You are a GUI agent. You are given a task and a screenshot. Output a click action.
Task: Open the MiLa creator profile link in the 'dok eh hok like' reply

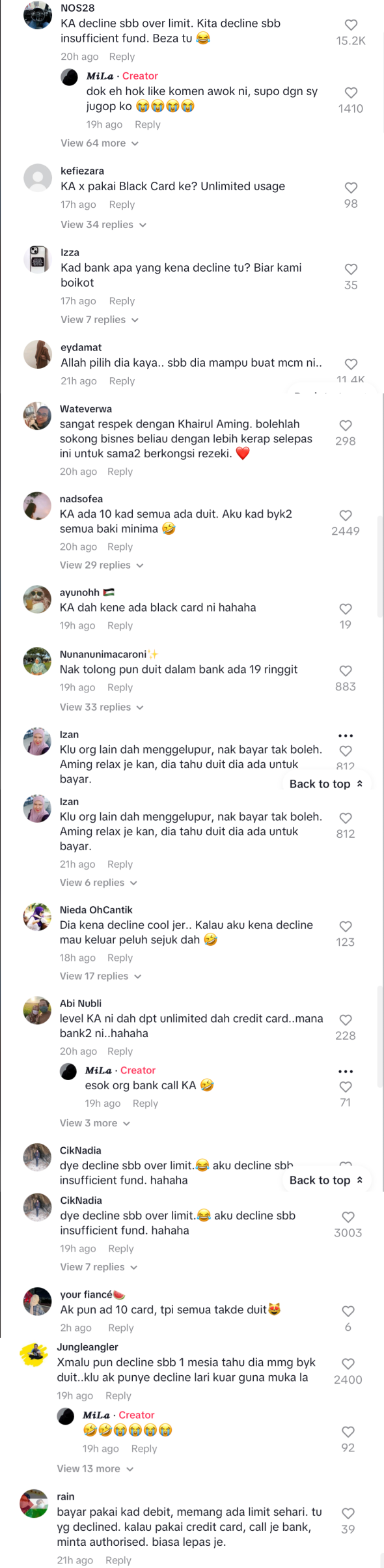click(100, 76)
